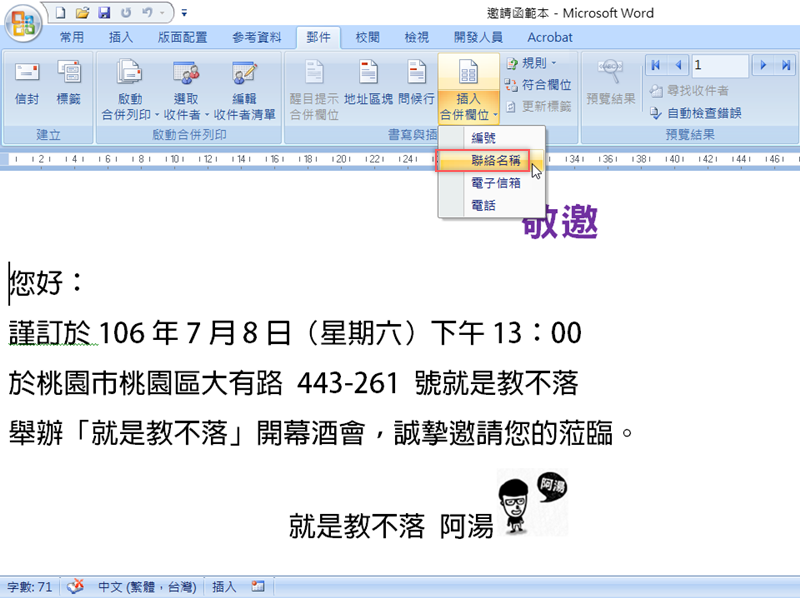Go to the first record
Screen dimensions: 800x598
[x=656, y=65]
